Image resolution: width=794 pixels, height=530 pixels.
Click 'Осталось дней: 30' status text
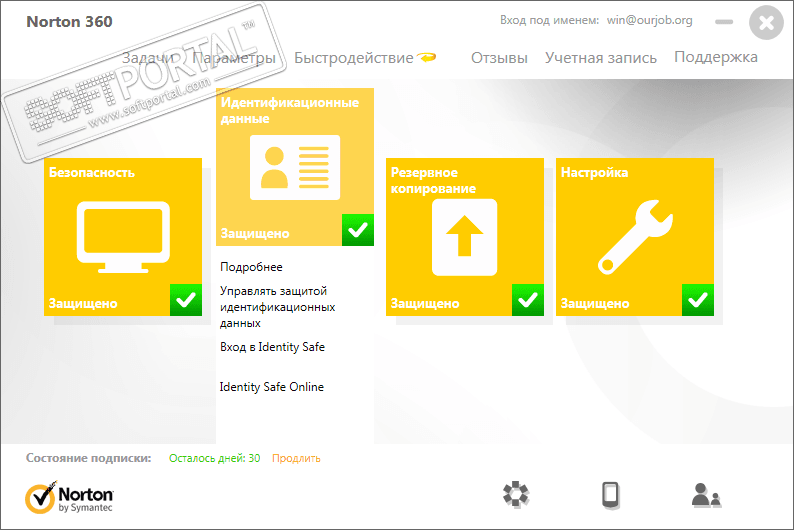pos(214,458)
